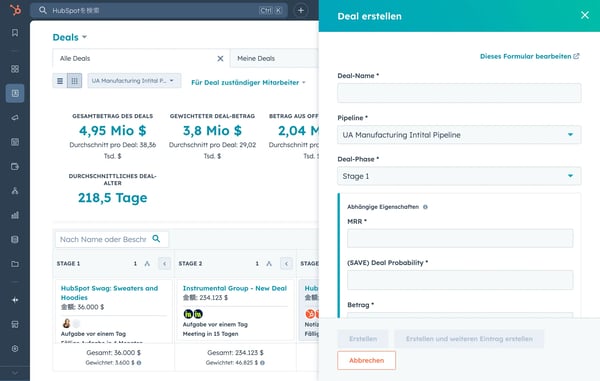Image resolution: width=600 pixels, height=381 pixels.
Task: Click Erstellen und weiteren Eintrag erstellen
Action: pos(469,339)
